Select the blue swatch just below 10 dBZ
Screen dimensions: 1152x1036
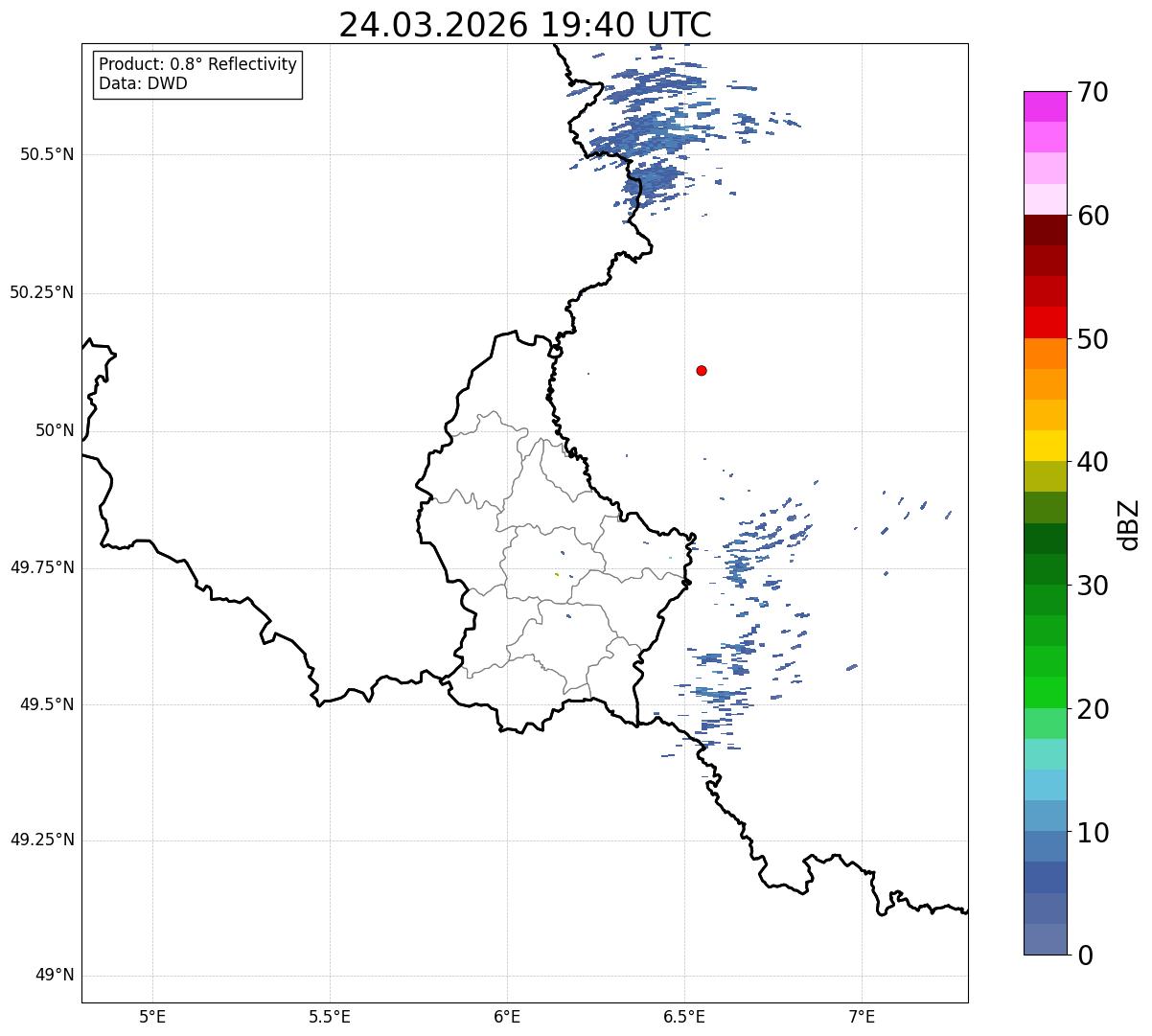[x=1046, y=847]
